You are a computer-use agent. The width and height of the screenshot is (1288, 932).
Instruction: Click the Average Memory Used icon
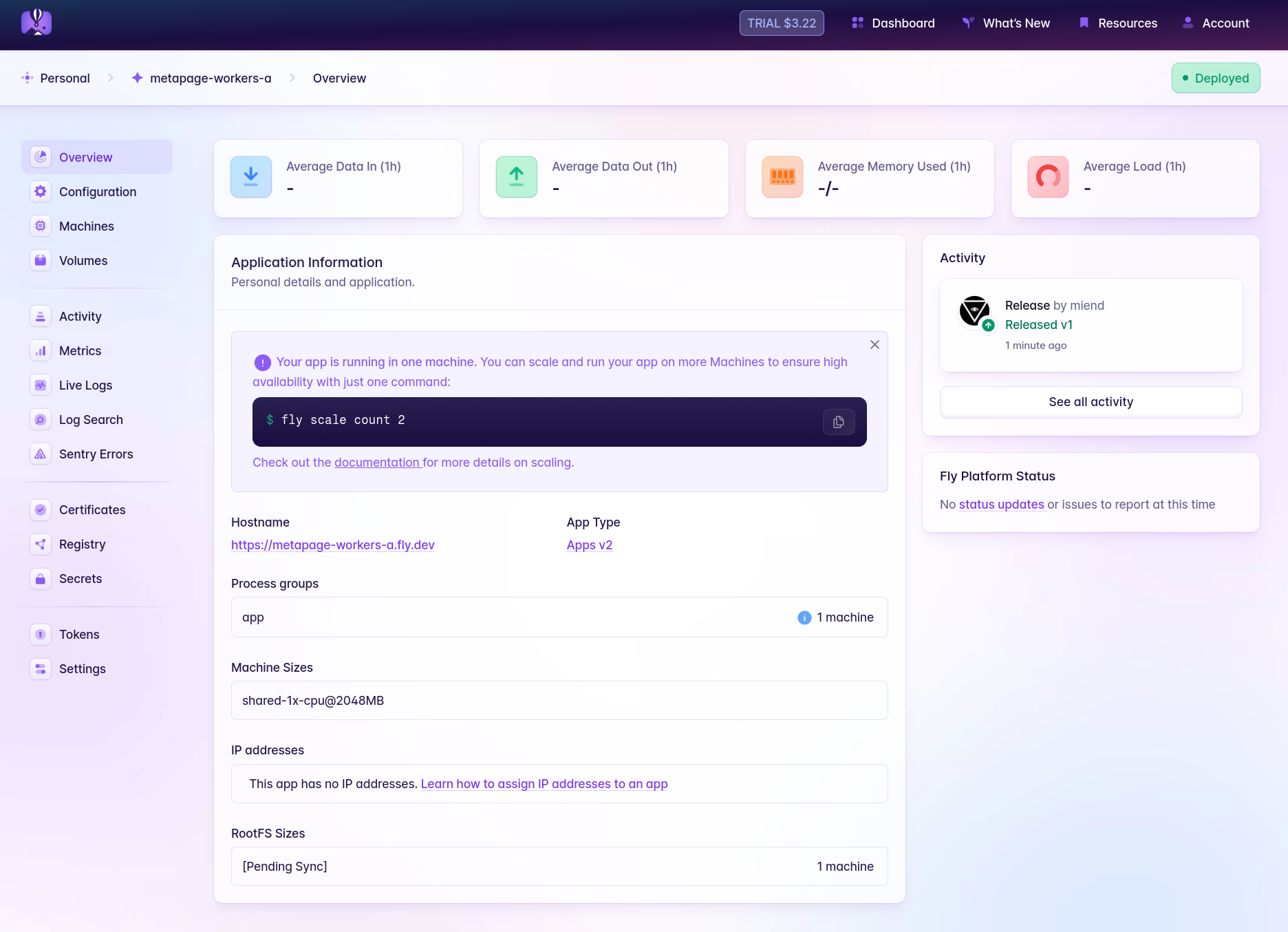[782, 177]
